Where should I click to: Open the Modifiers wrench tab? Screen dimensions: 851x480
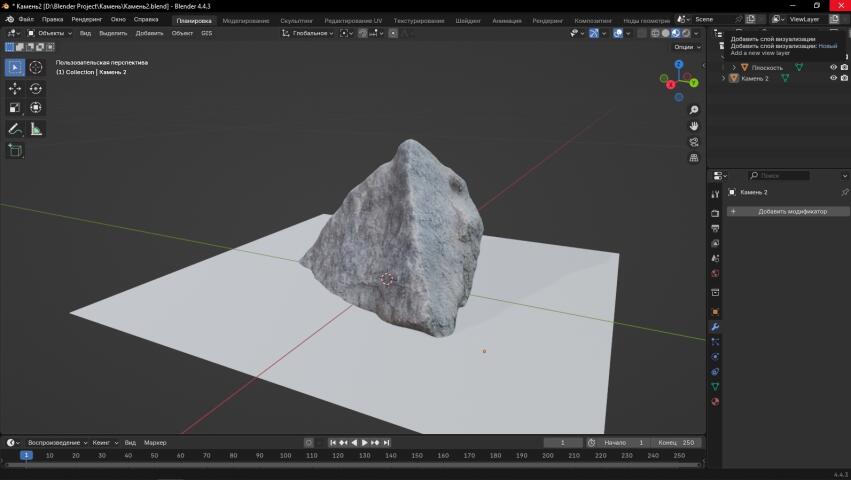point(715,327)
